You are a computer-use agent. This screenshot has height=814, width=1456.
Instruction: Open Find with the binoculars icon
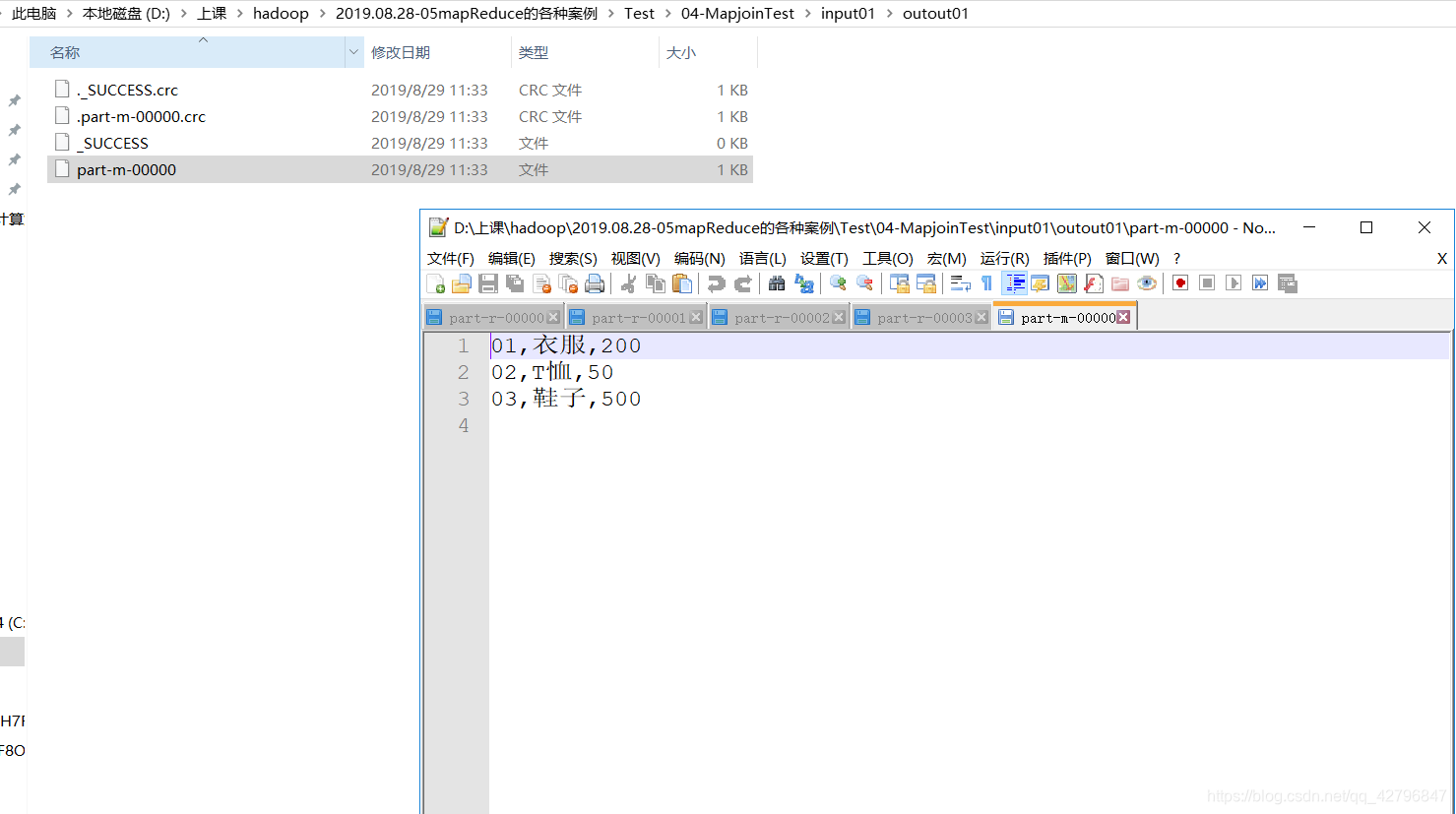click(777, 283)
